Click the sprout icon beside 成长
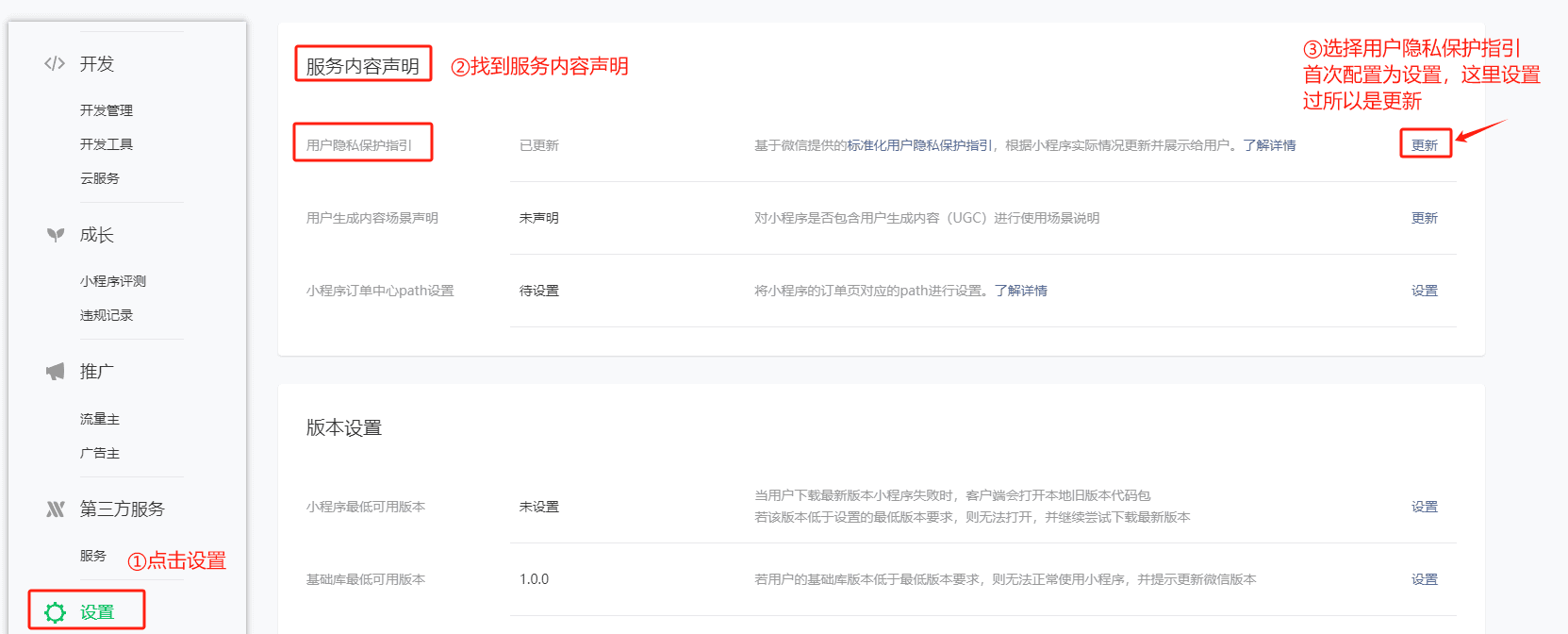1568x634 pixels. [x=56, y=235]
